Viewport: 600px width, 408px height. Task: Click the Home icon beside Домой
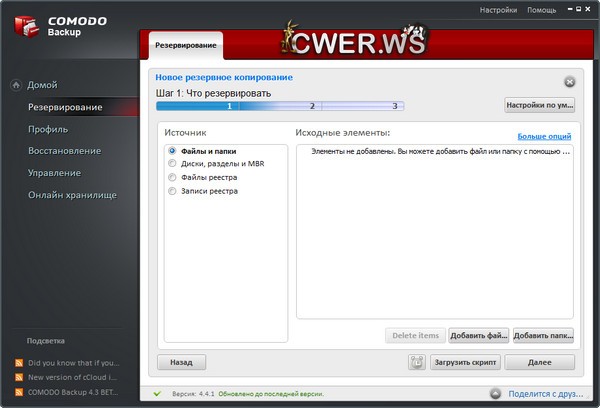[x=15, y=85]
